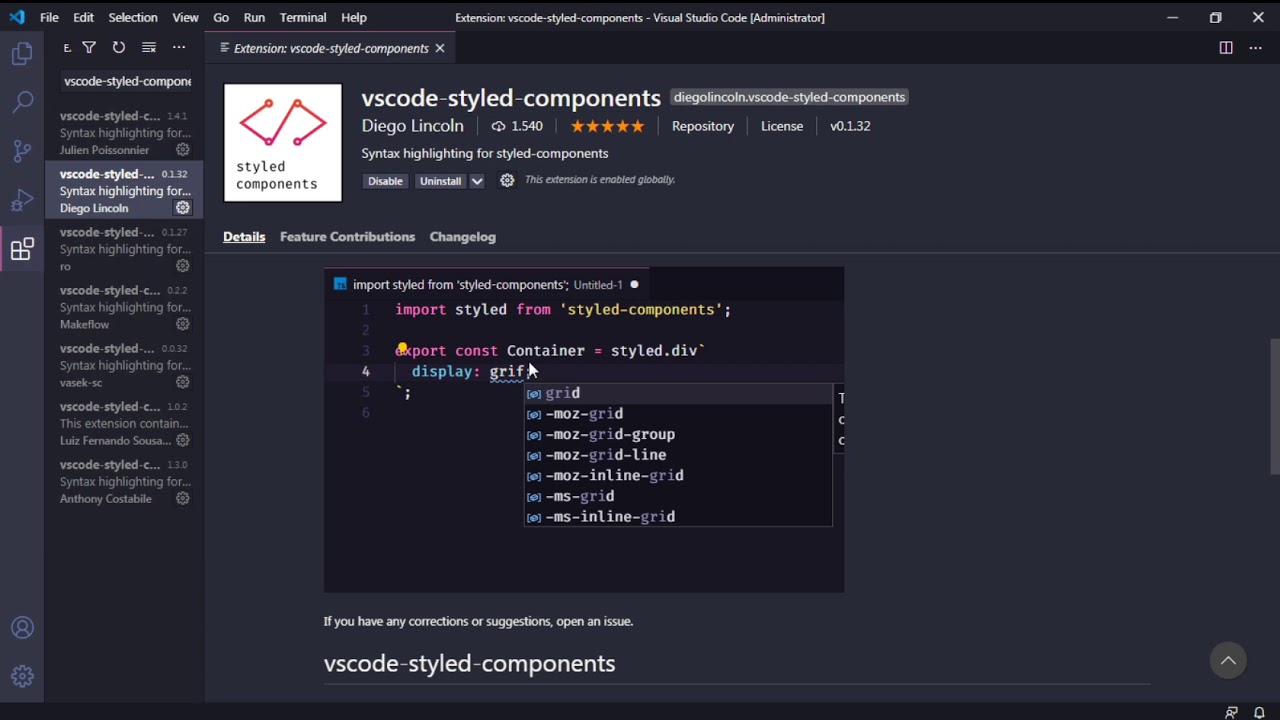Open the Extensions view icon
Viewport: 1280px width, 720px height.
tap(22, 249)
